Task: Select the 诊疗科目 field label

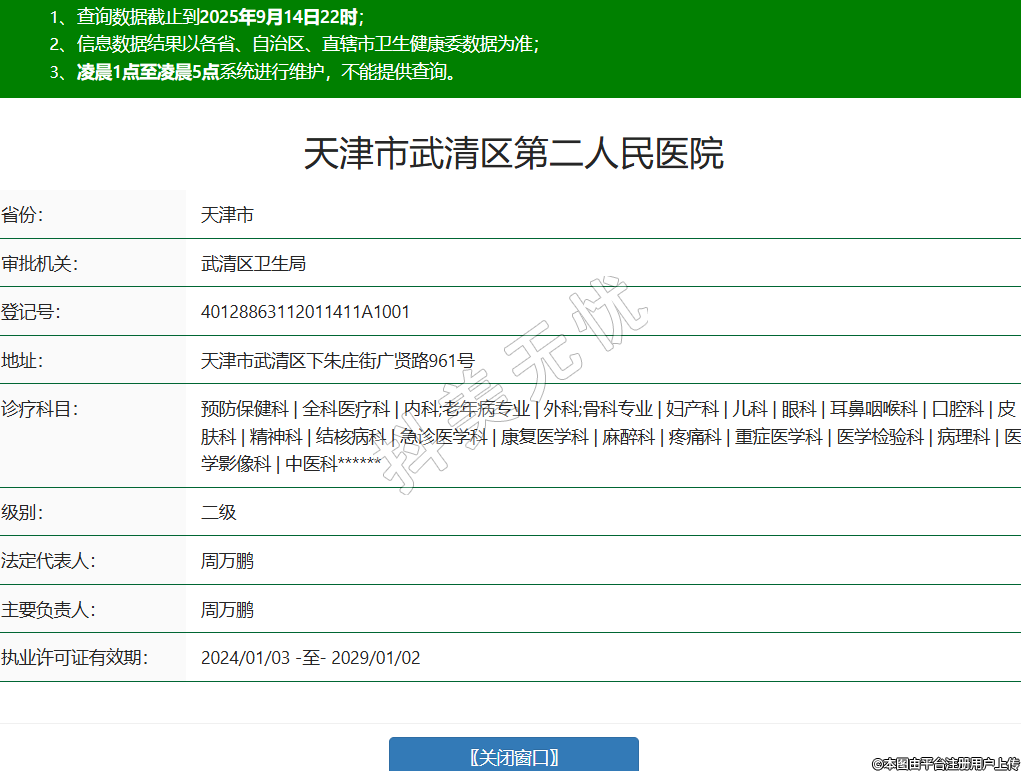Action: click(x=40, y=409)
